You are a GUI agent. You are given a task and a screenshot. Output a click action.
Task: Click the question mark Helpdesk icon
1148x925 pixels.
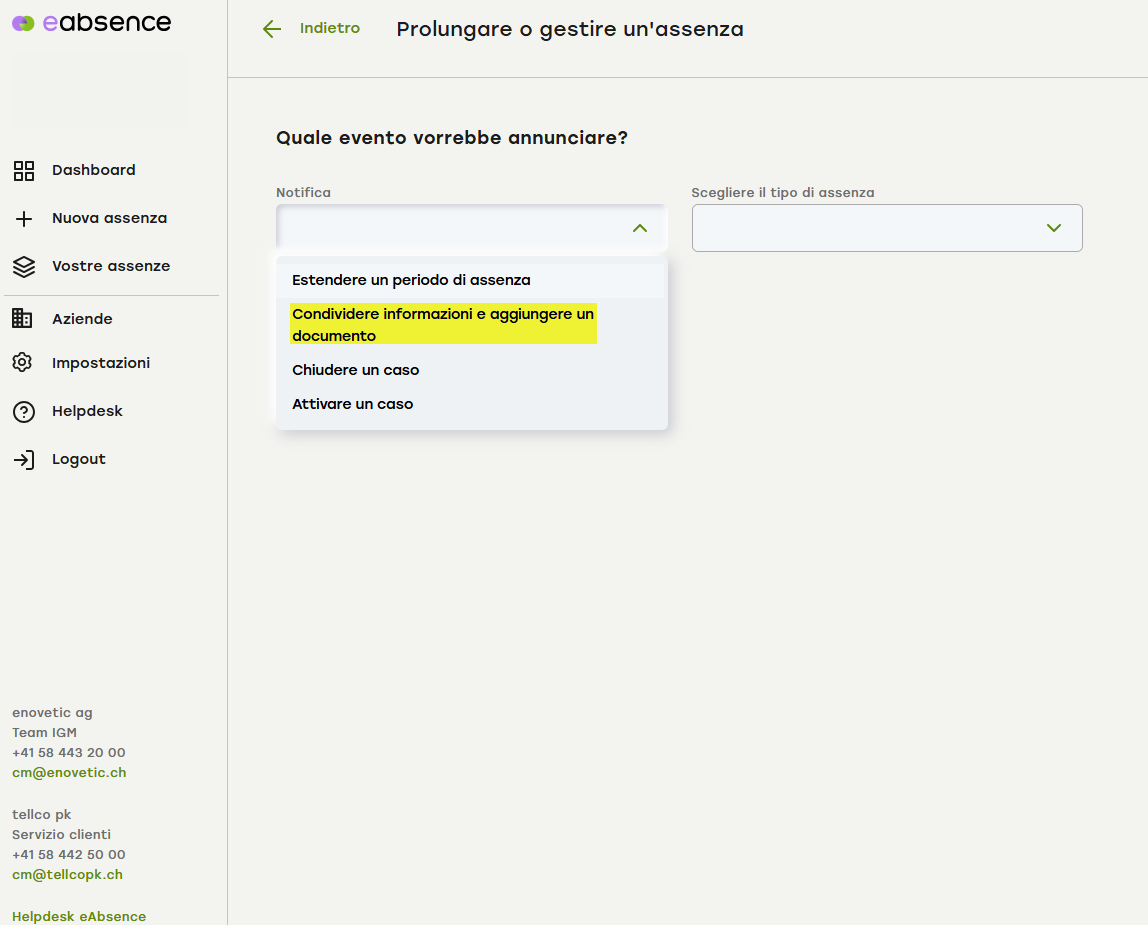tap(24, 411)
